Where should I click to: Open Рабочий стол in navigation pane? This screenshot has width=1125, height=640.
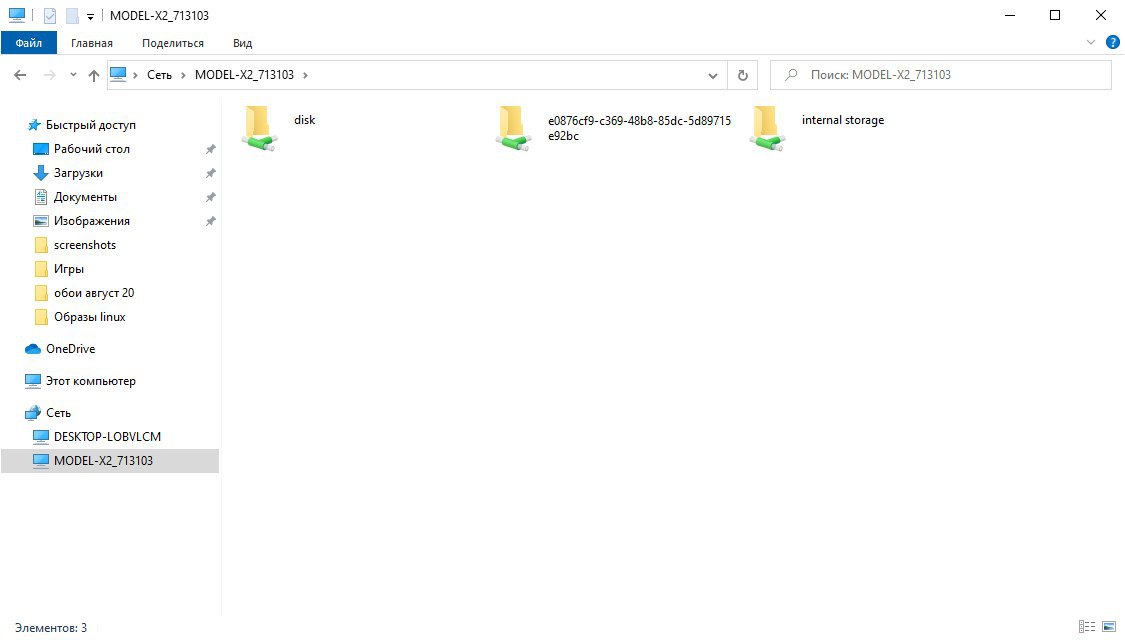coord(92,149)
